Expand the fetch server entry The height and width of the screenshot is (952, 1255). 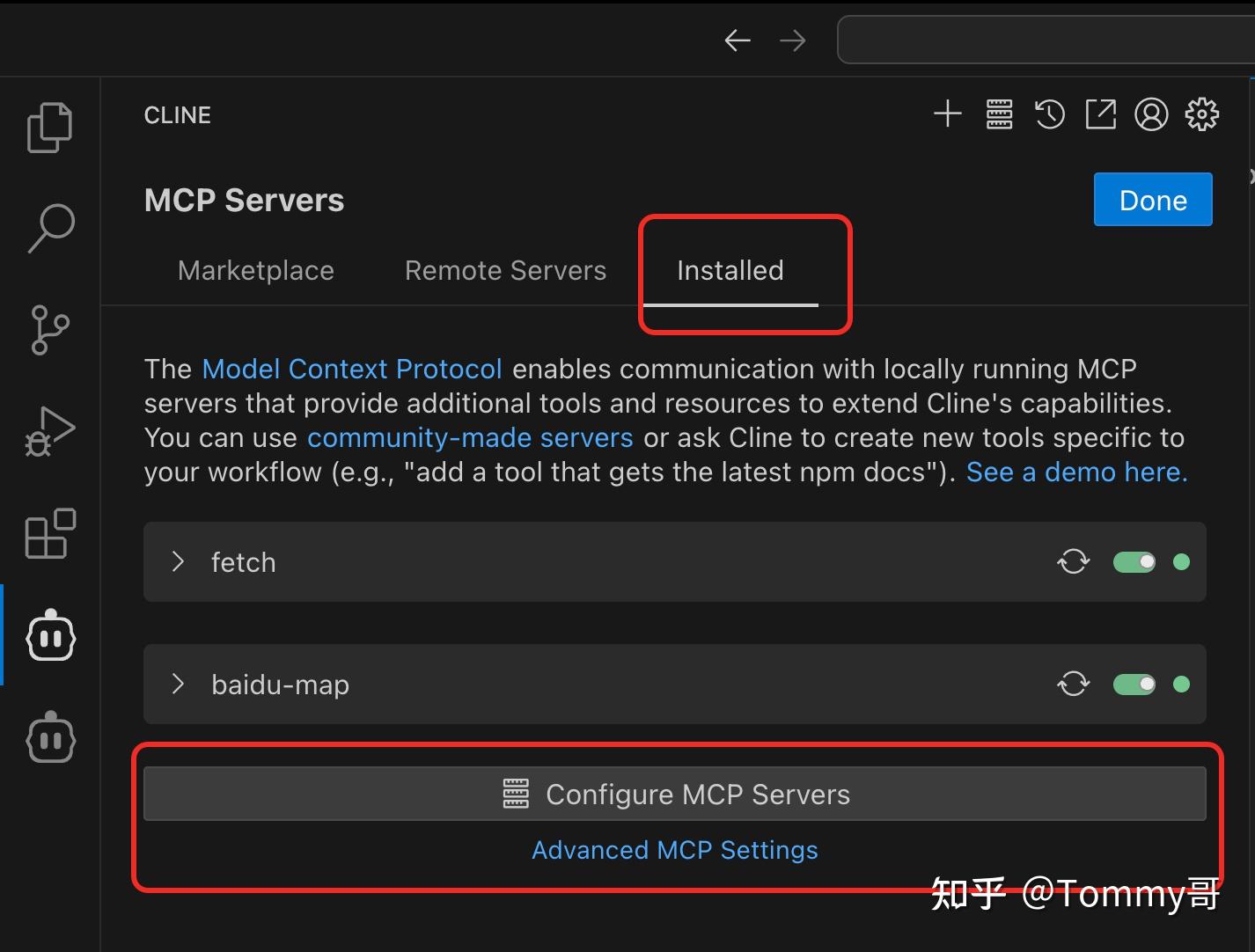pos(179,561)
